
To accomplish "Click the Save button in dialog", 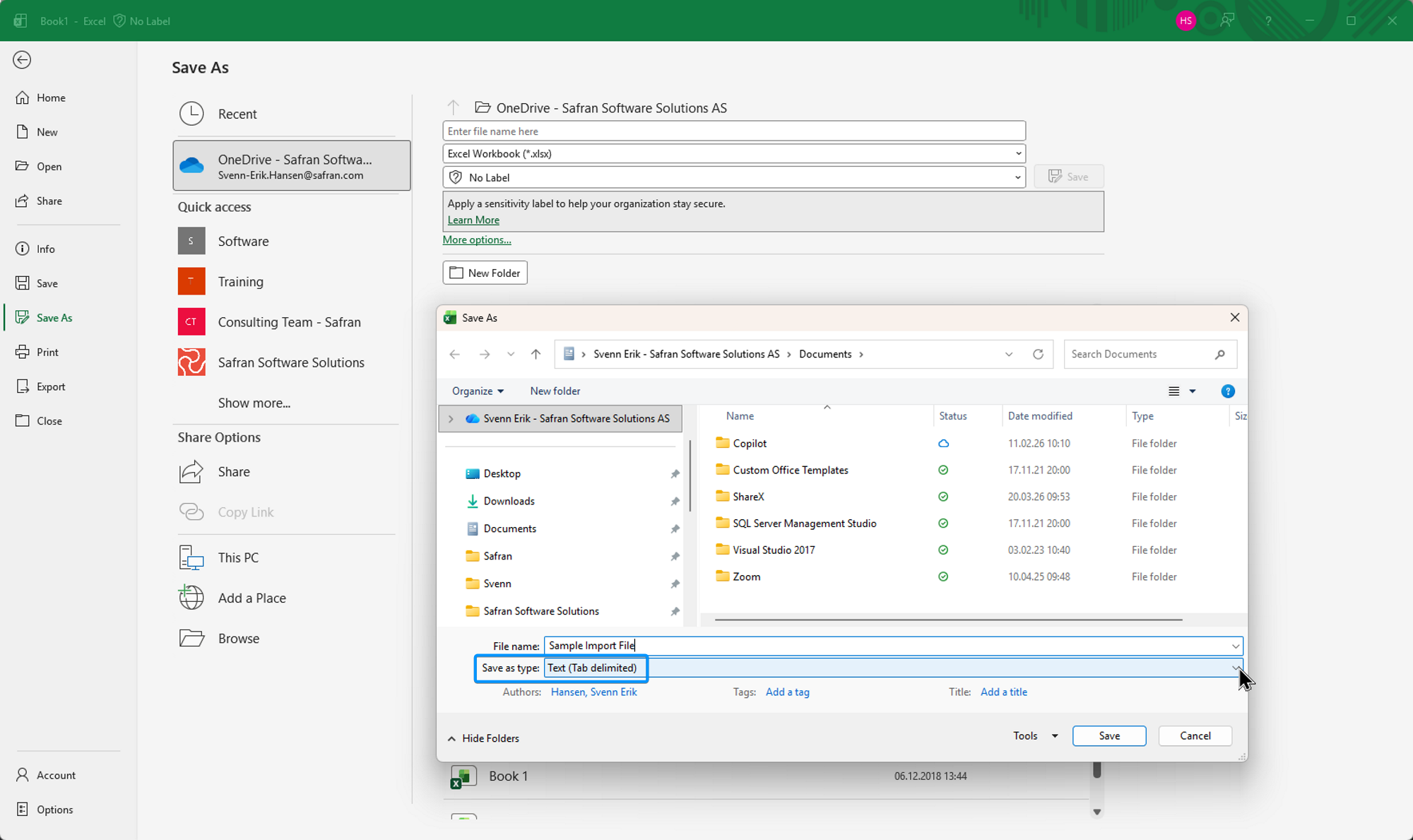I will pyautogui.click(x=1108, y=736).
